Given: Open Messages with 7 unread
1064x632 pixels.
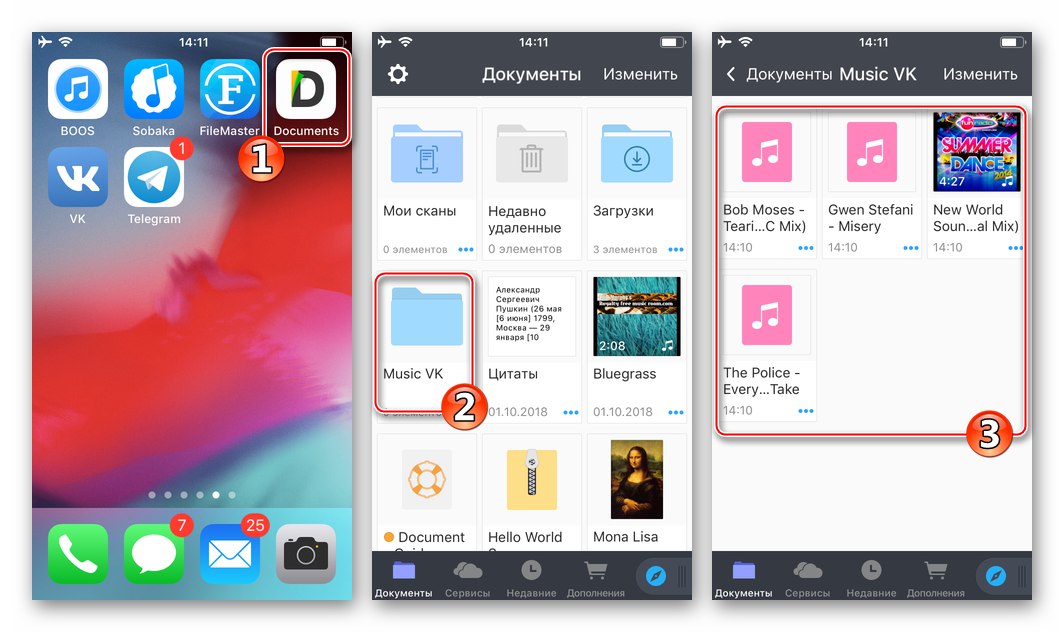Looking at the screenshot, I should click(x=153, y=553).
